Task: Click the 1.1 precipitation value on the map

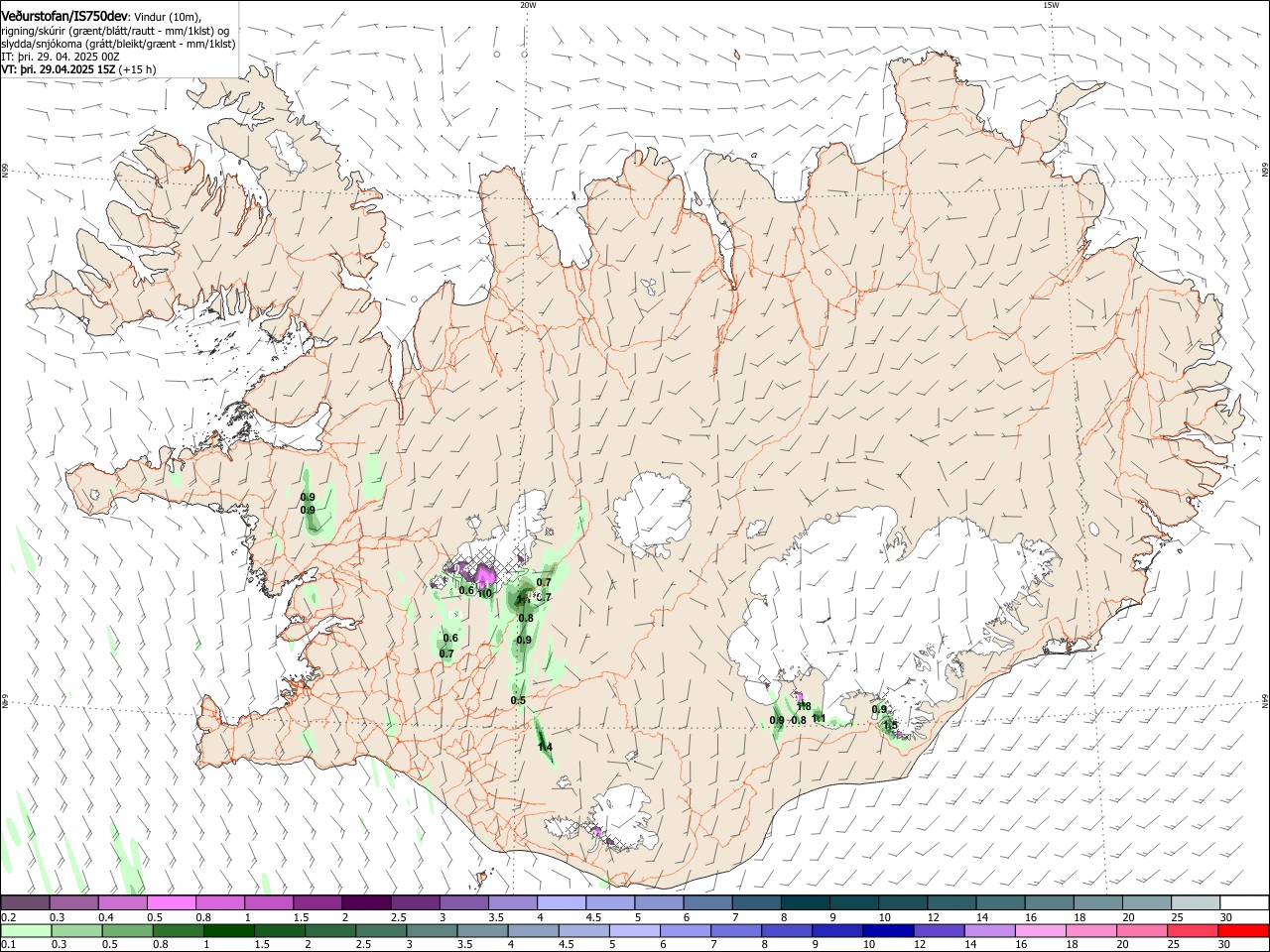Action: pyautogui.click(x=819, y=718)
